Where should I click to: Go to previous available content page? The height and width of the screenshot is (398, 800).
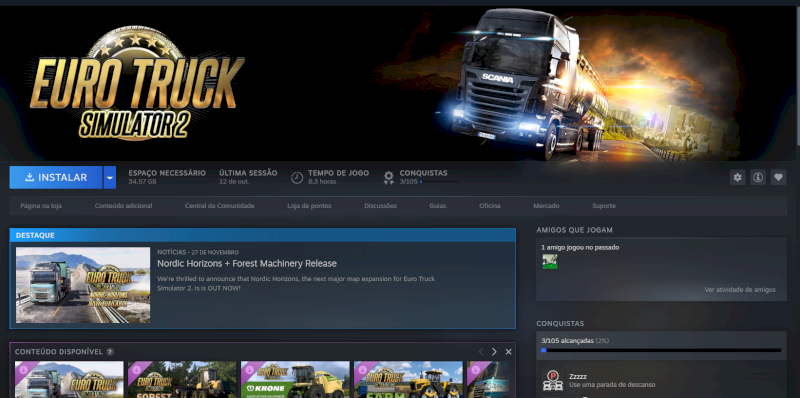481,352
